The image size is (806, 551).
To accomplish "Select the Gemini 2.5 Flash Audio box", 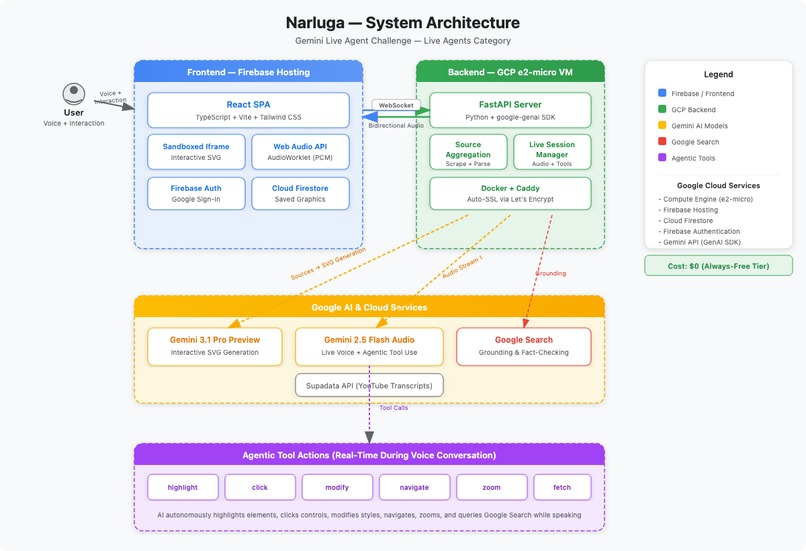I will 369,346.
